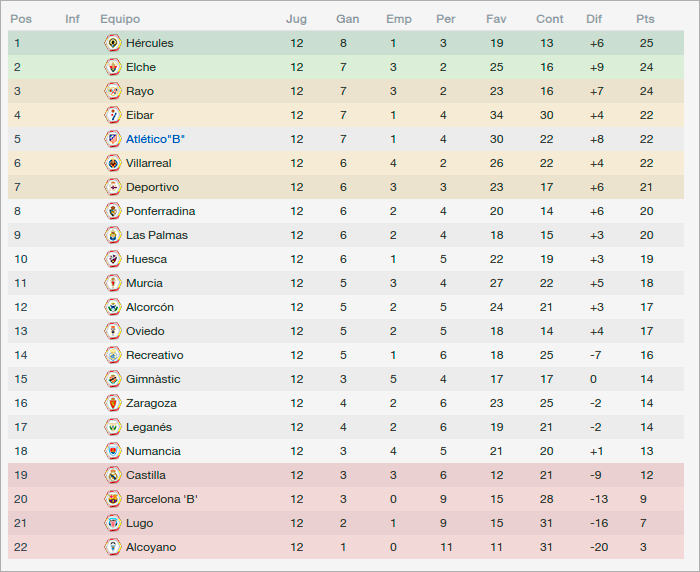Sort by the Pos column header
The height and width of the screenshot is (572, 700).
(21, 19)
